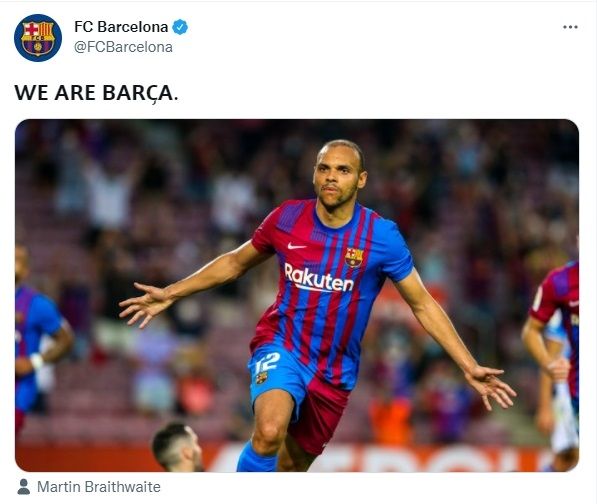The image size is (597, 504).
Task: Click the FC Barcelona display name
Action: [121, 27]
